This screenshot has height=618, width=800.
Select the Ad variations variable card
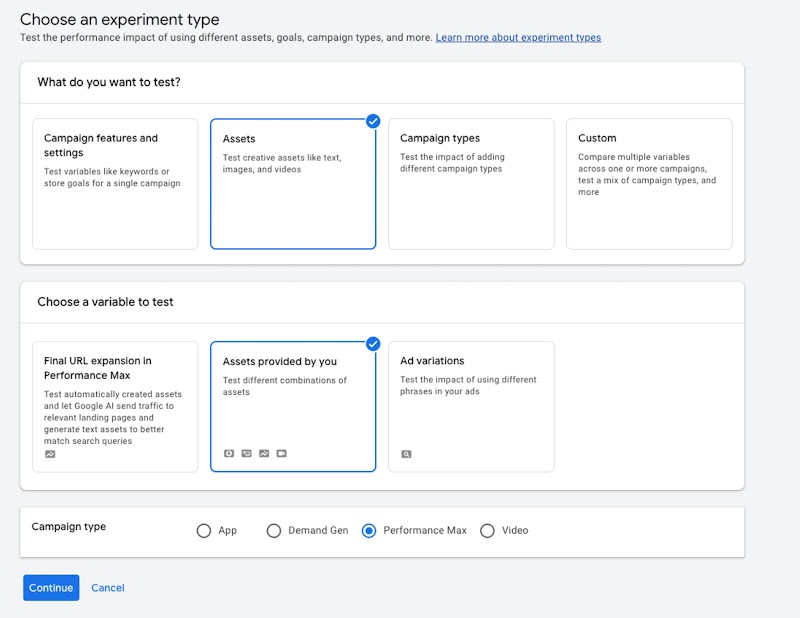[470, 400]
